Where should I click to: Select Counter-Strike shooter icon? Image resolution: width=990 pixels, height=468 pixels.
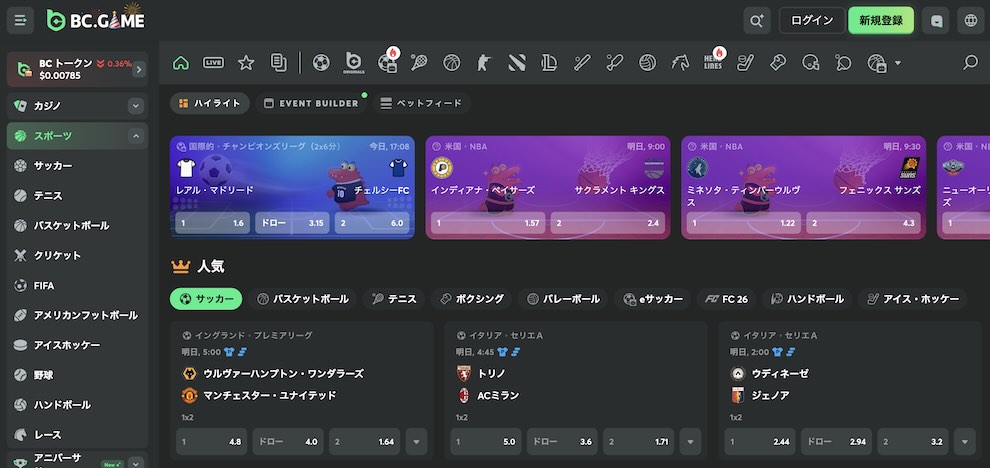pos(484,63)
